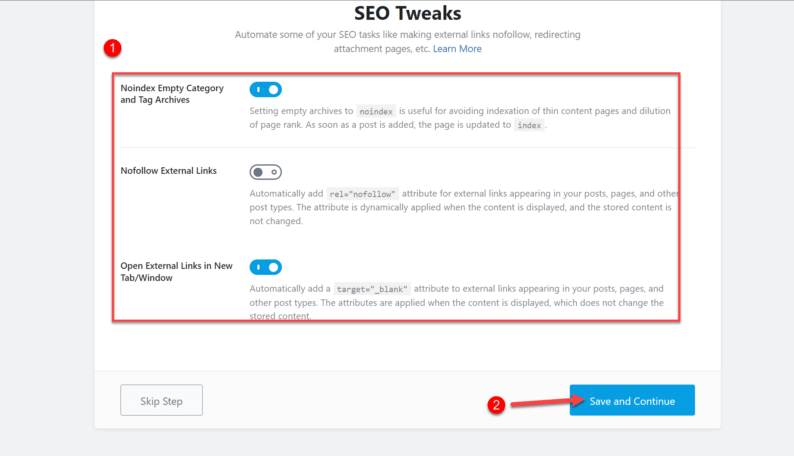Enable the Nofollow External Links switch
This screenshot has height=456, width=794.
tap(265, 172)
